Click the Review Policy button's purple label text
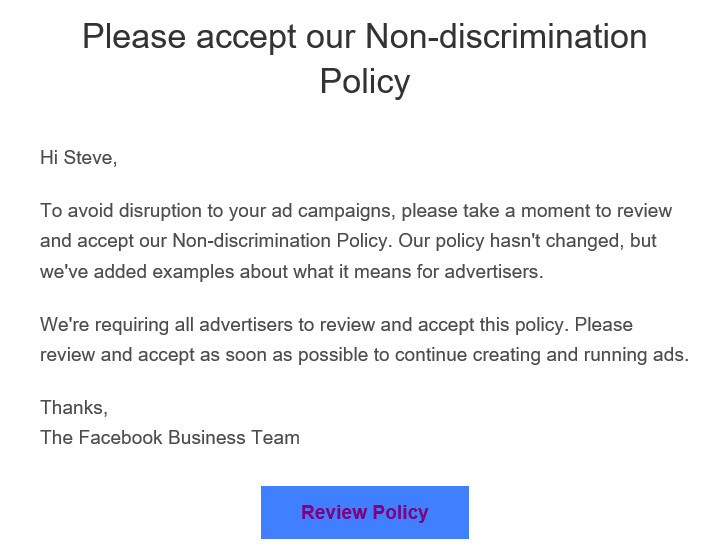The image size is (717, 555). tap(364, 512)
